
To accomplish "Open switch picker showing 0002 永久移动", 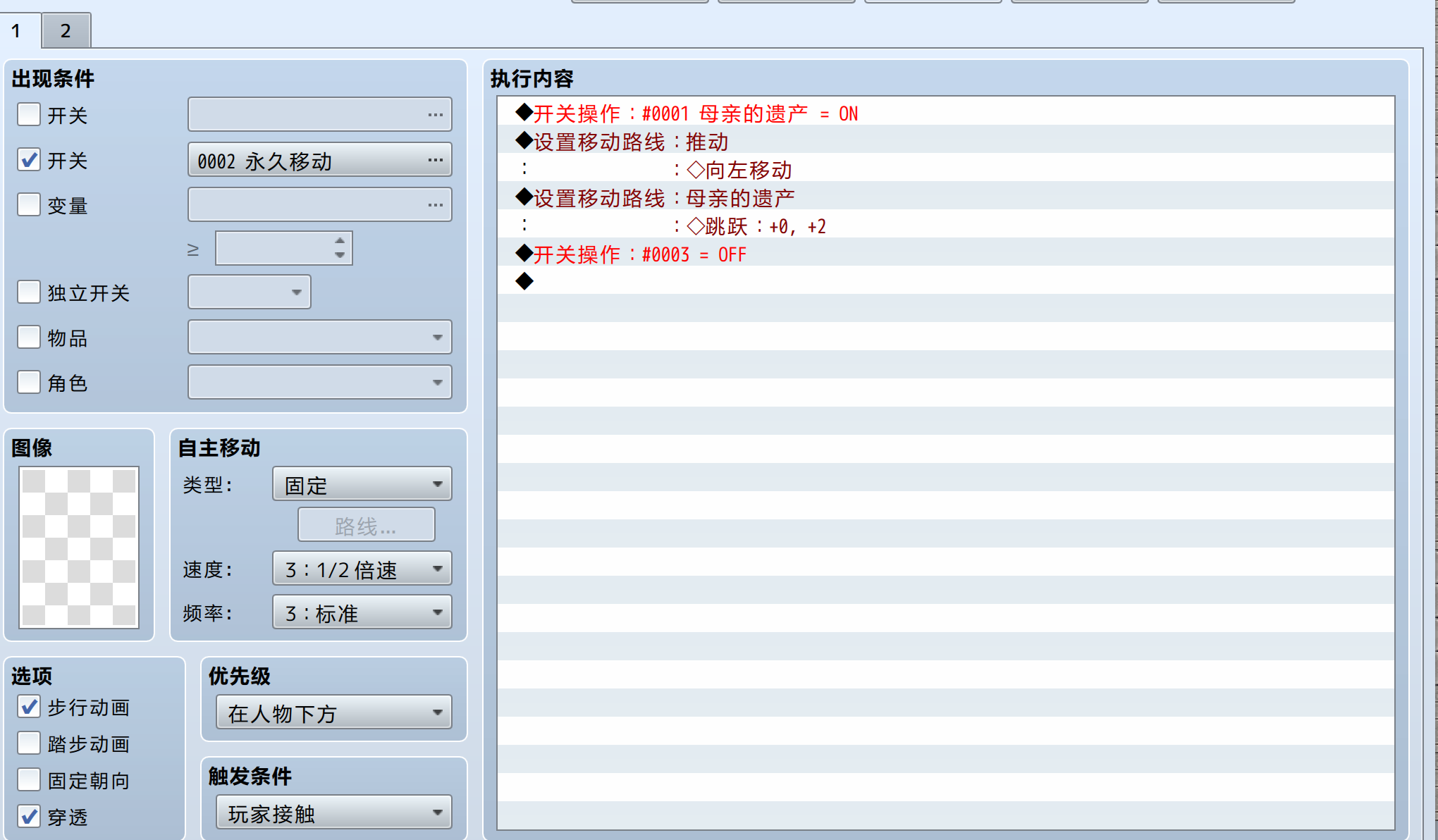I will pos(319,159).
